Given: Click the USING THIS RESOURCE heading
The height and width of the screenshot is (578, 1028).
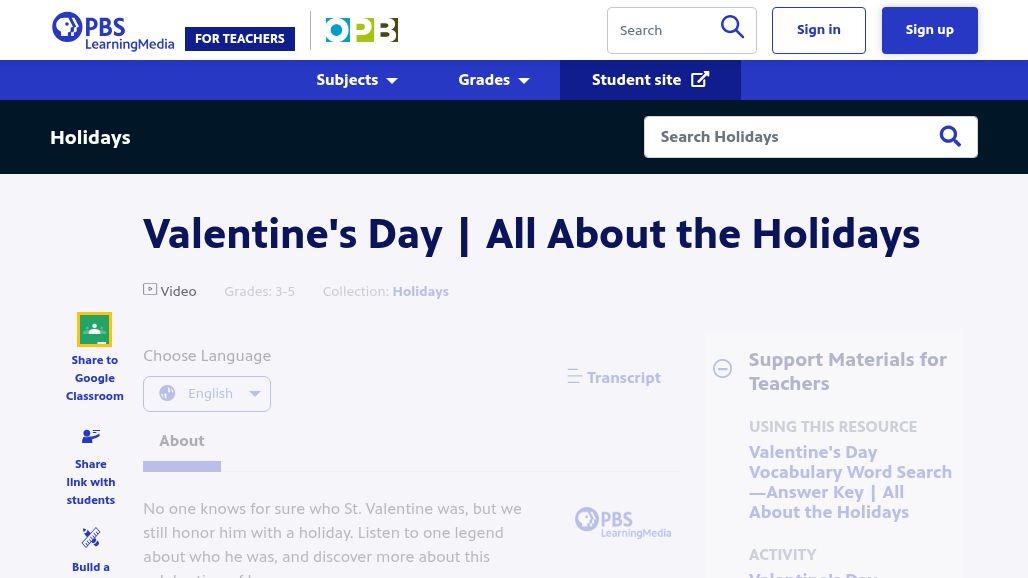Looking at the screenshot, I should [833, 427].
